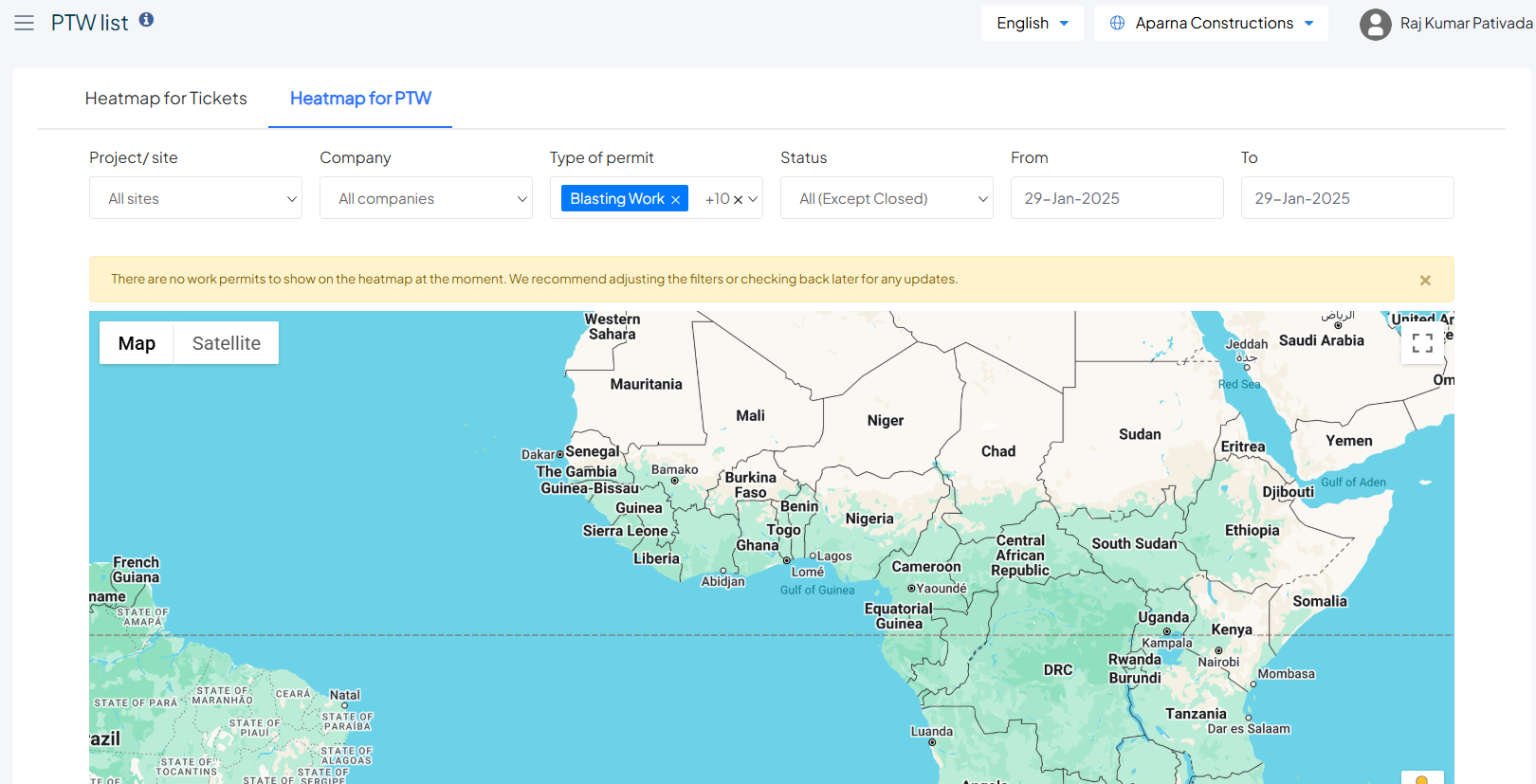Select the Map view type
1536x784 pixels.
tap(137, 343)
